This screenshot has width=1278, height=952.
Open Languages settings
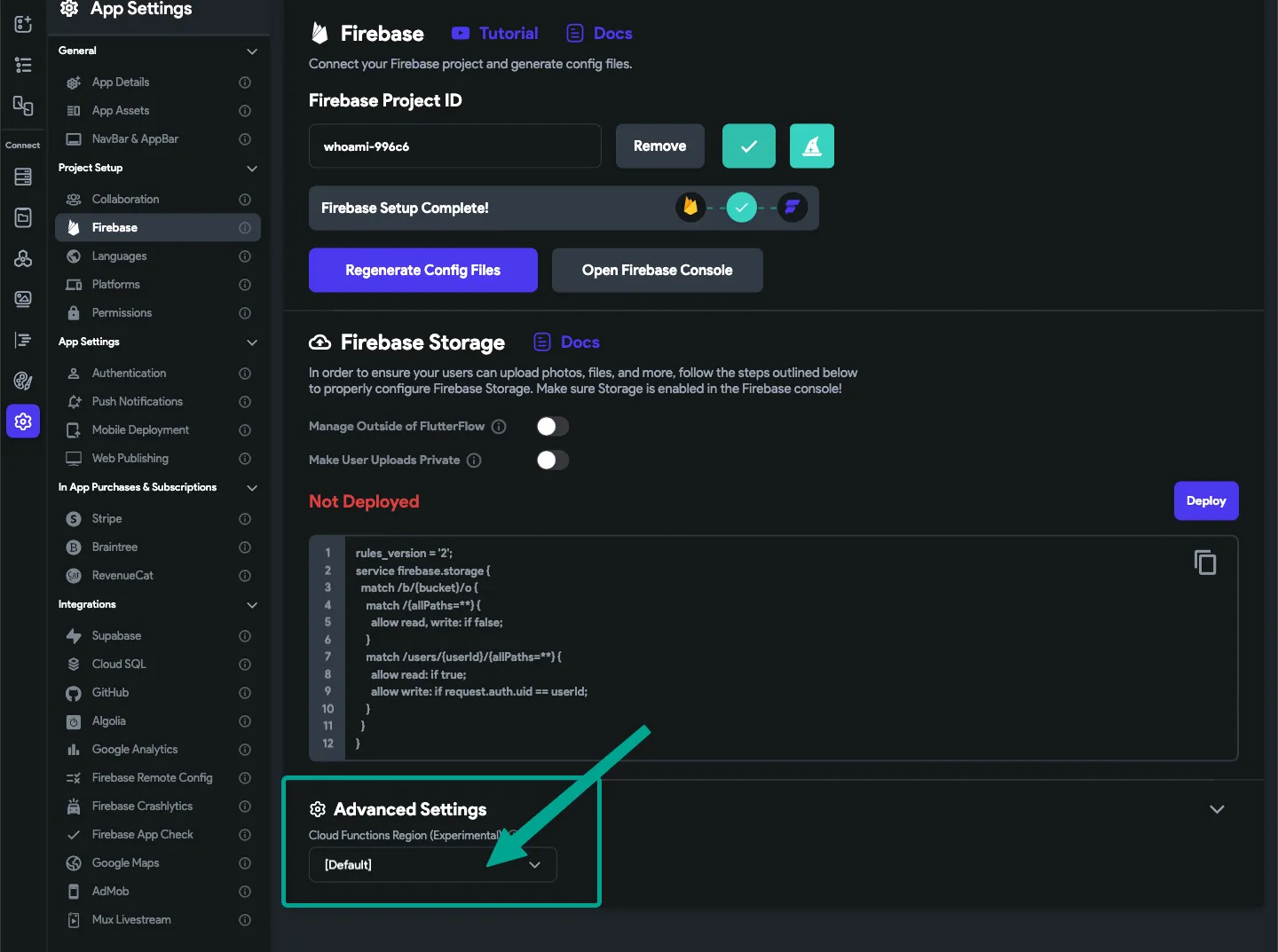coord(158,256)
